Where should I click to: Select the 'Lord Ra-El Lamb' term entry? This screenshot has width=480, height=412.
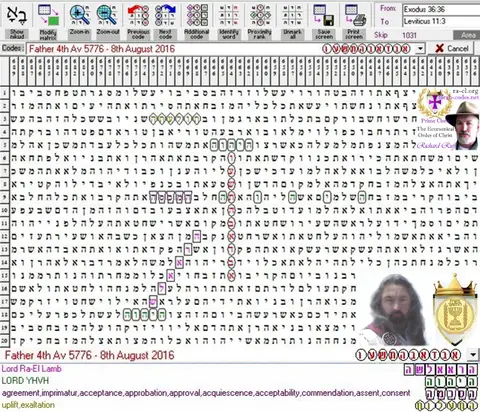point(32,369)
